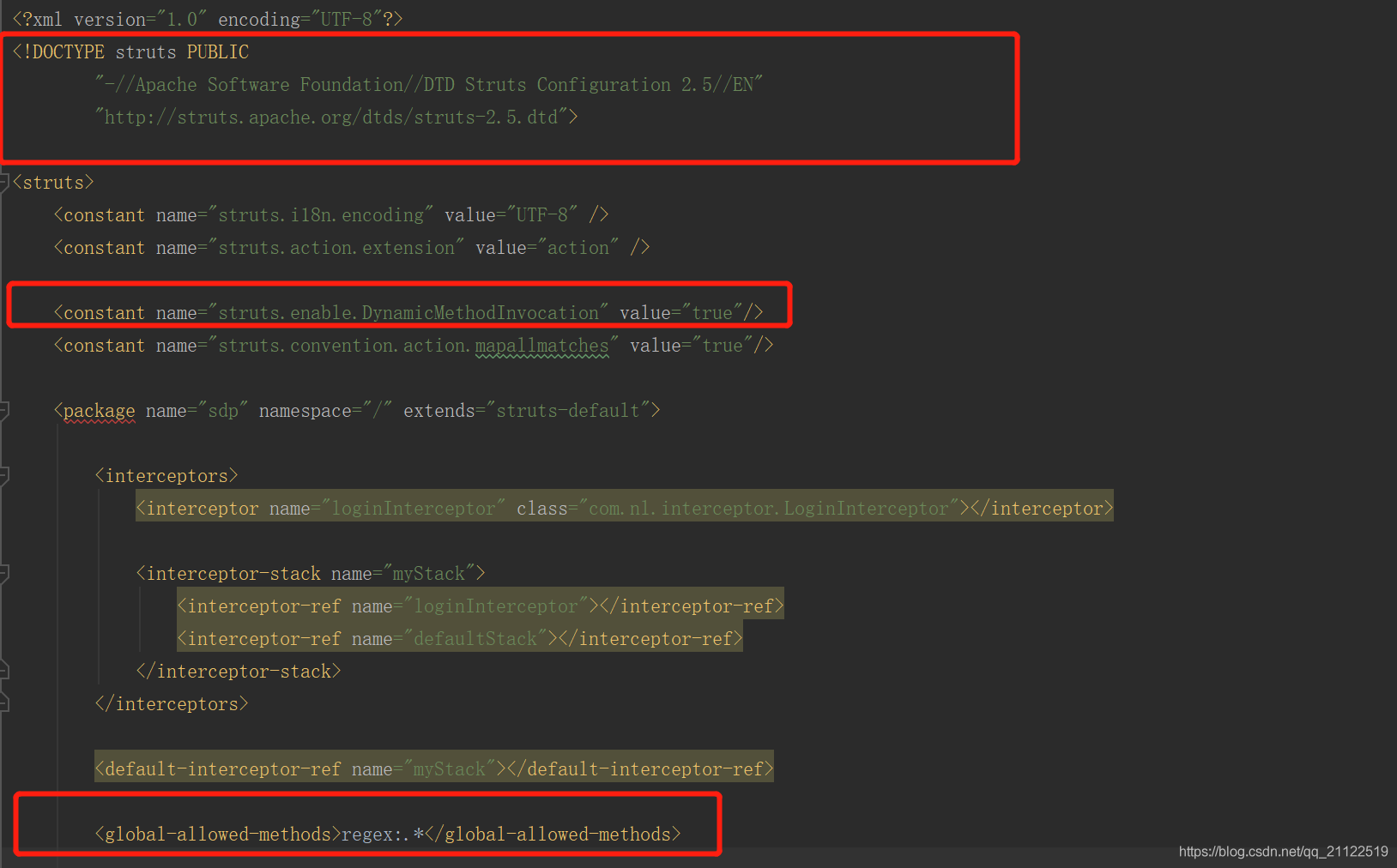The width and height of the screenshot is (1397, 868).
Task: Click the <interceptors> opening tag
Action: point(166,475)
